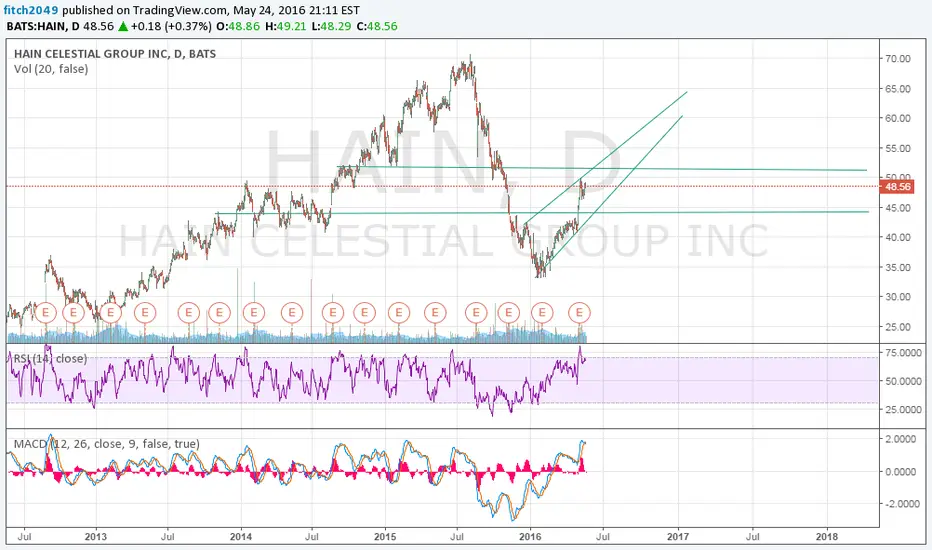Select the February 2016 earnings E marker
Image resolution: width=932 pixels, height=550 pixels.
click(542, 312)
